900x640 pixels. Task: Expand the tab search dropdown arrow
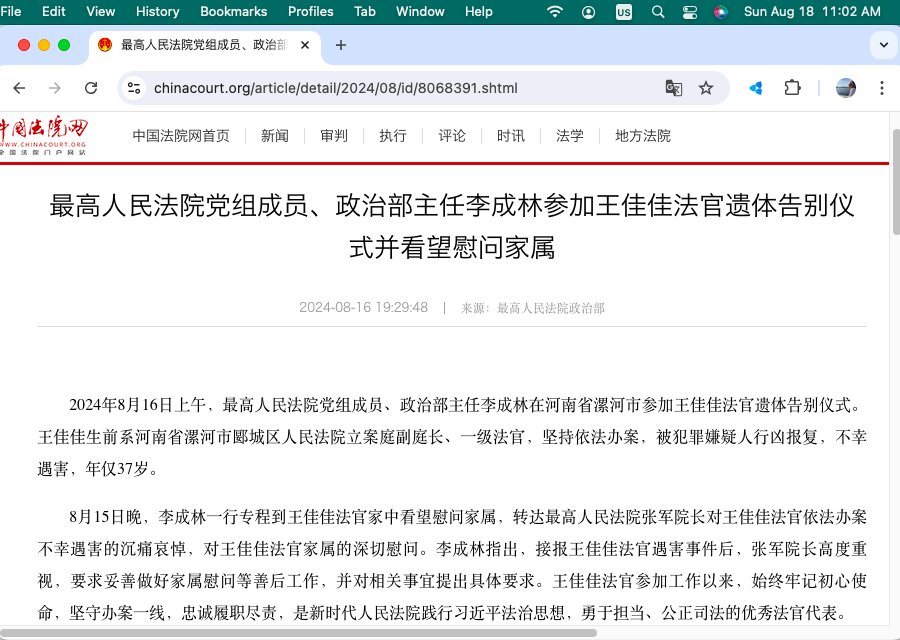883,45
